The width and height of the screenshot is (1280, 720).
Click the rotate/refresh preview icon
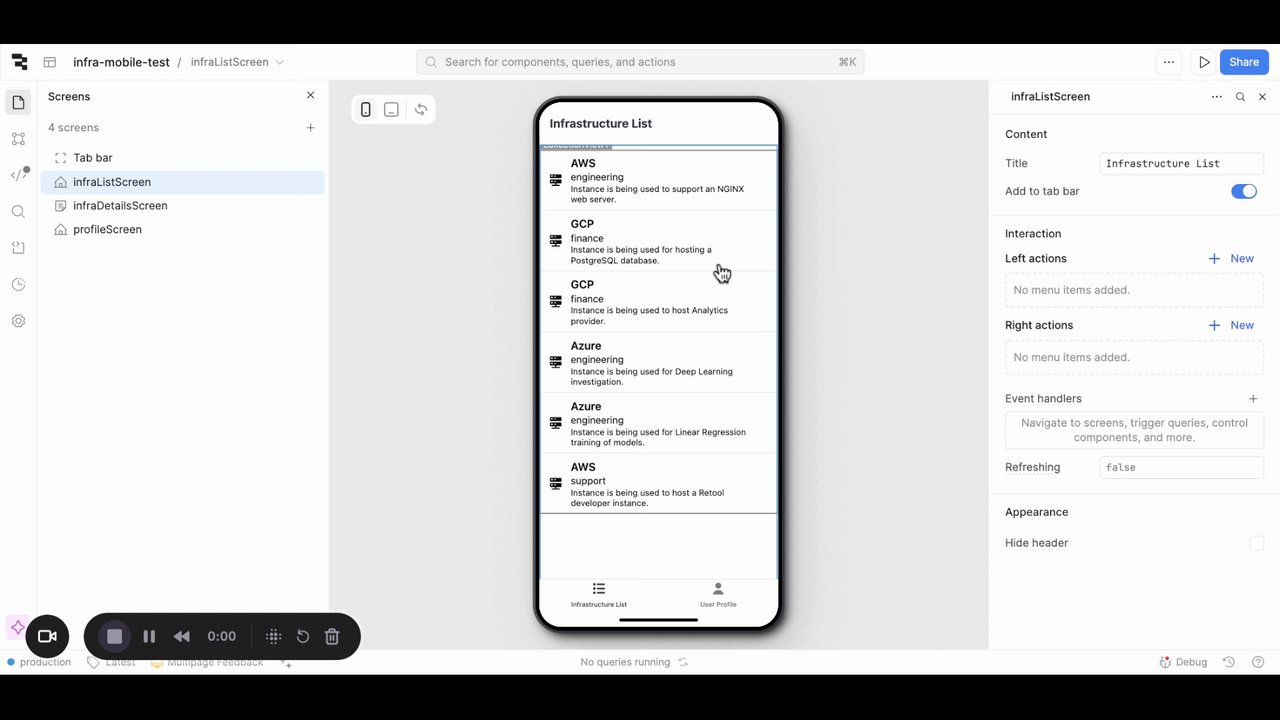(x=421, y=110)
